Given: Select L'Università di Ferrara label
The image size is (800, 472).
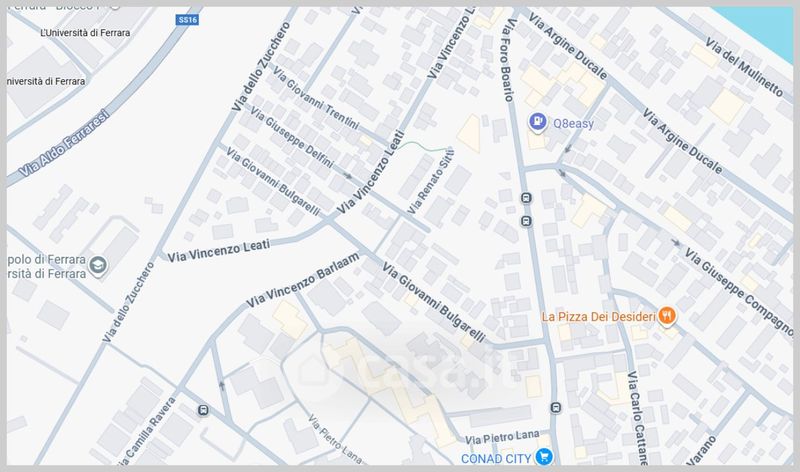Looking at the screenshot, I should pyautogui.click(x=85, y=33).
